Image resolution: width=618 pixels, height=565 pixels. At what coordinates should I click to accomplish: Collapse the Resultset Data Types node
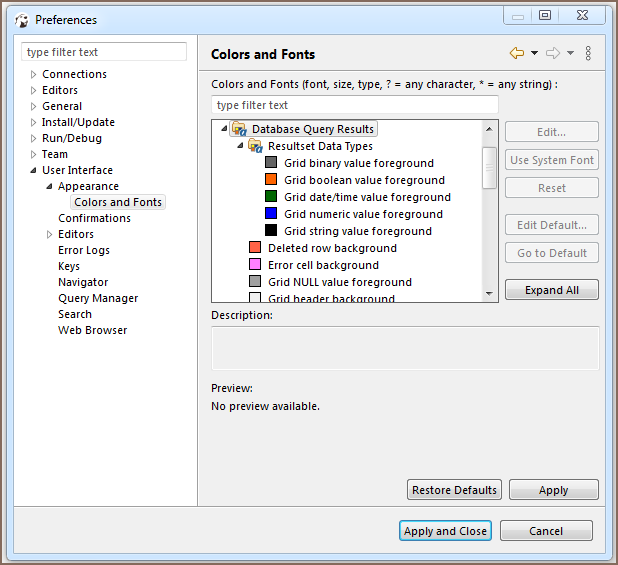[240, 146]
